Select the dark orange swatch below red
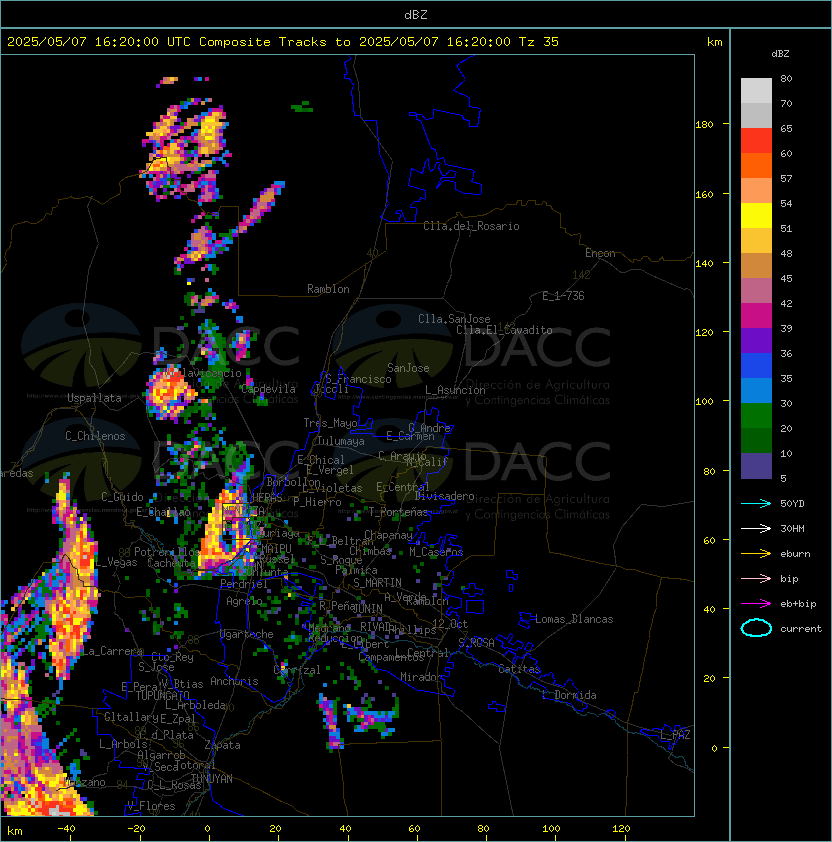Screen dimensions: 832x842 [x=756, y=165]
